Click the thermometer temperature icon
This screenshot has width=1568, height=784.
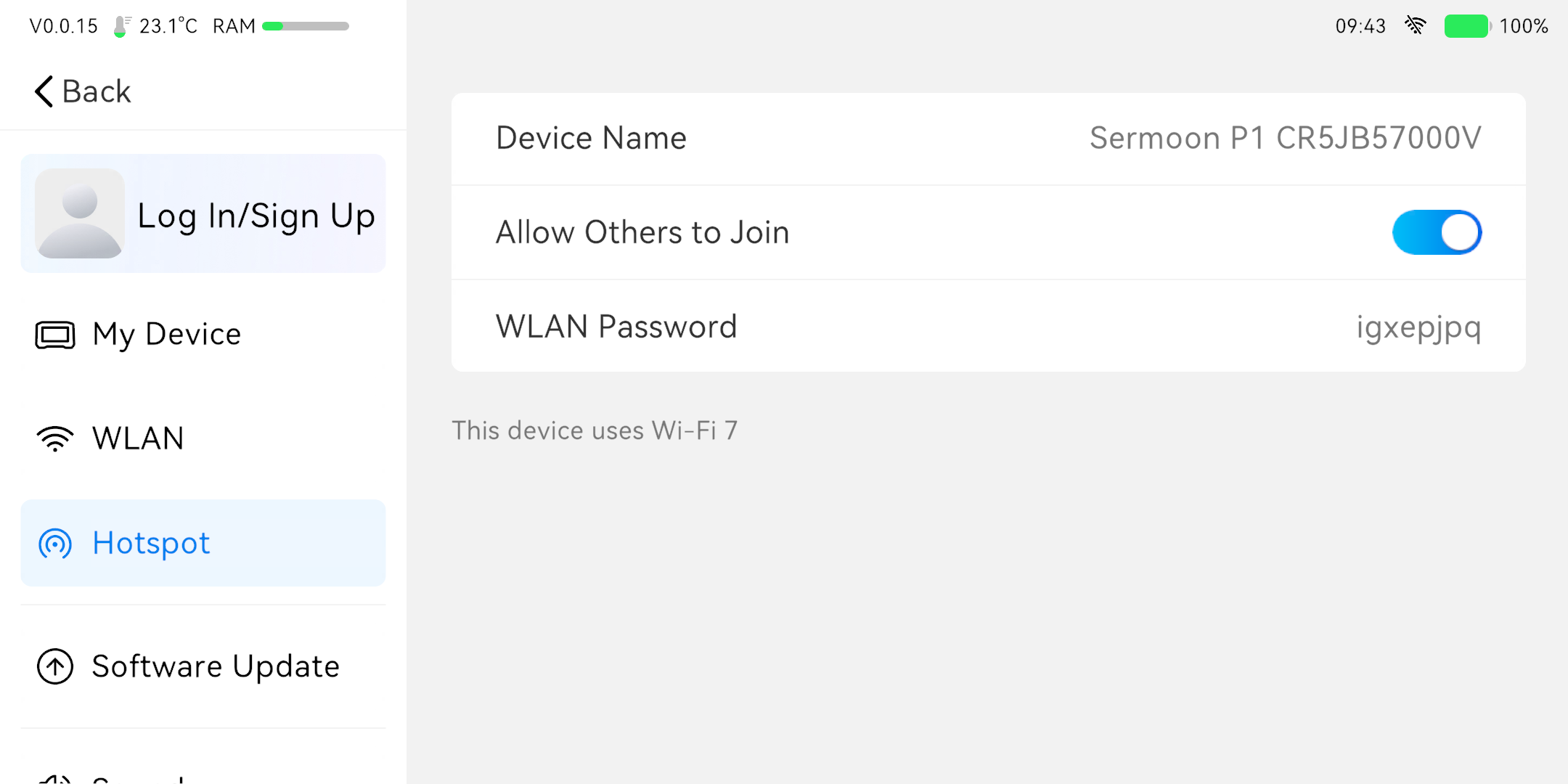[121, 26]
